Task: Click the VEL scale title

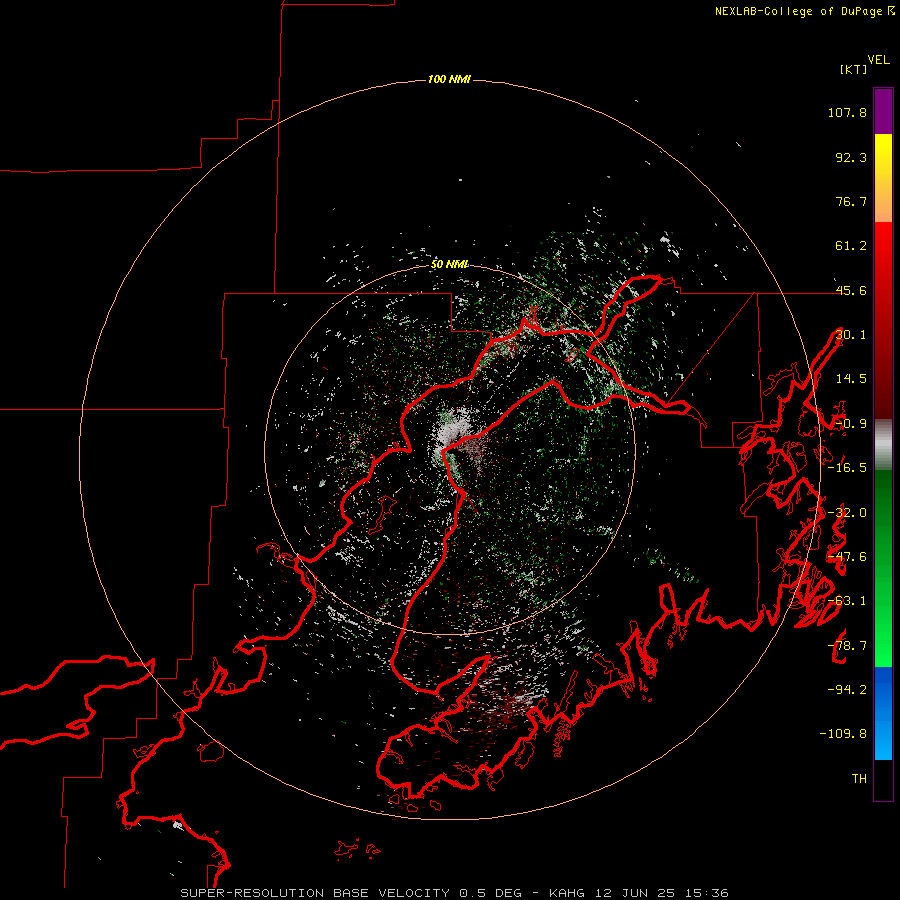Action: [x=878, y=60]
